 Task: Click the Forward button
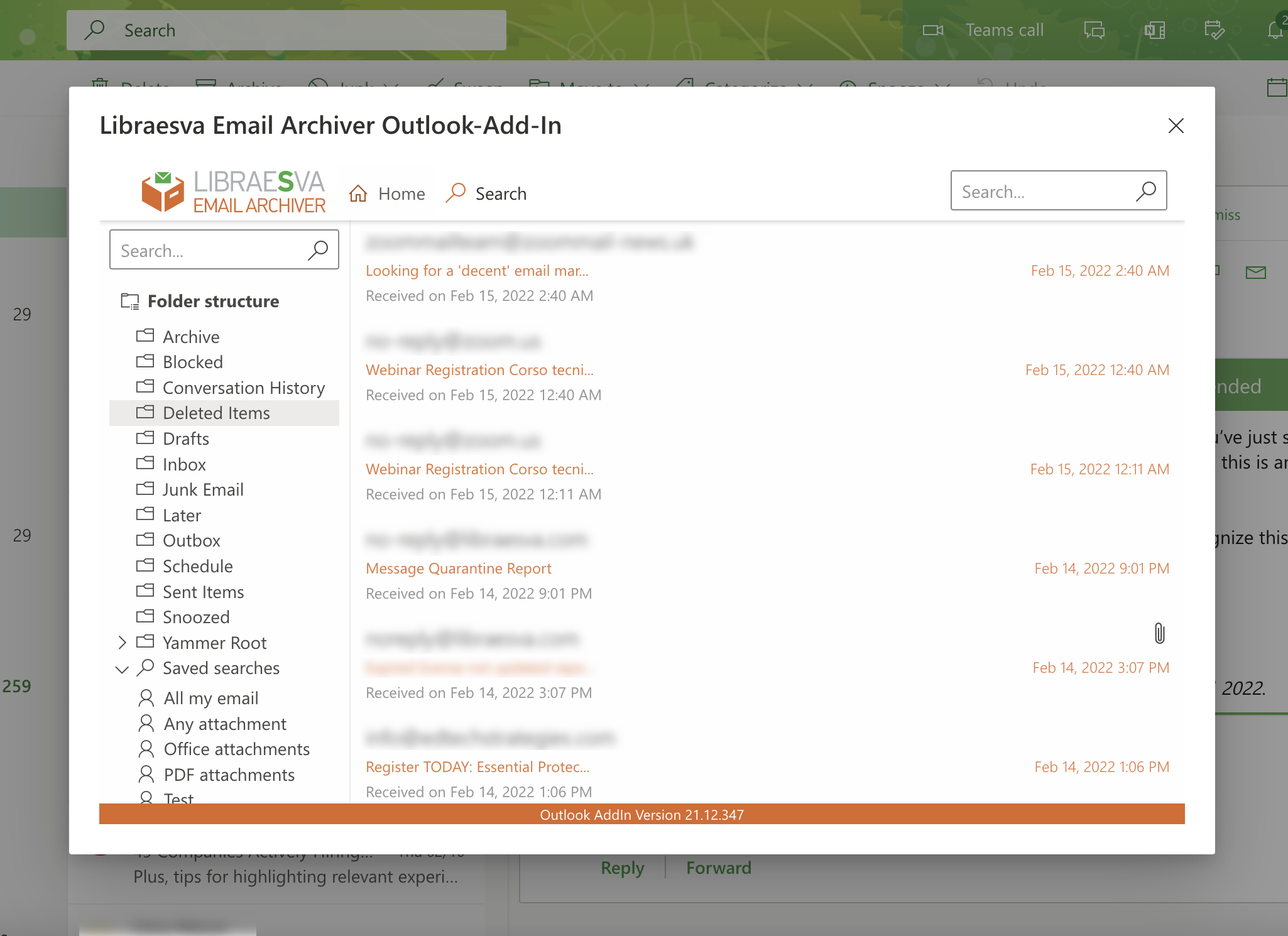pyautogui.click(x=718, y=868)
